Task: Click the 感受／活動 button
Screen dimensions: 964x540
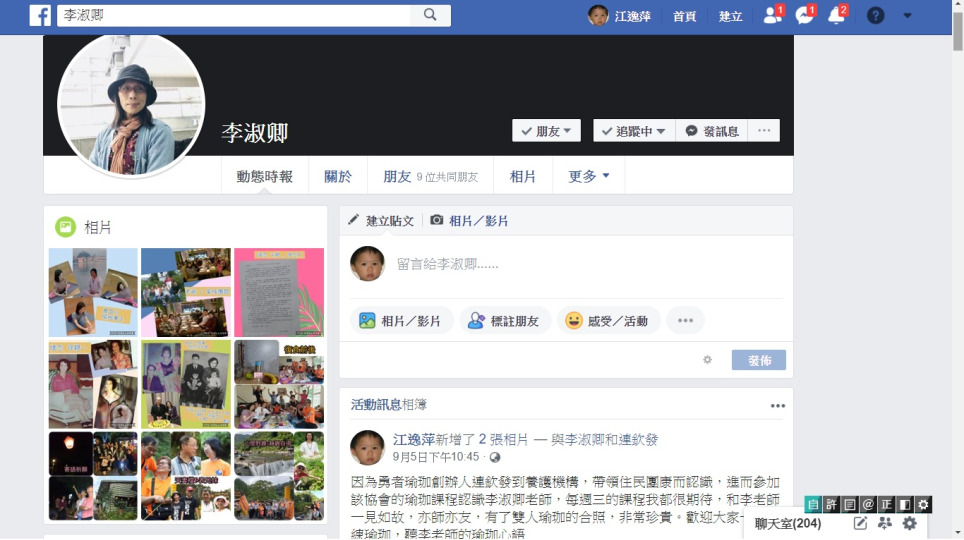Action: (x=608, y=321)
